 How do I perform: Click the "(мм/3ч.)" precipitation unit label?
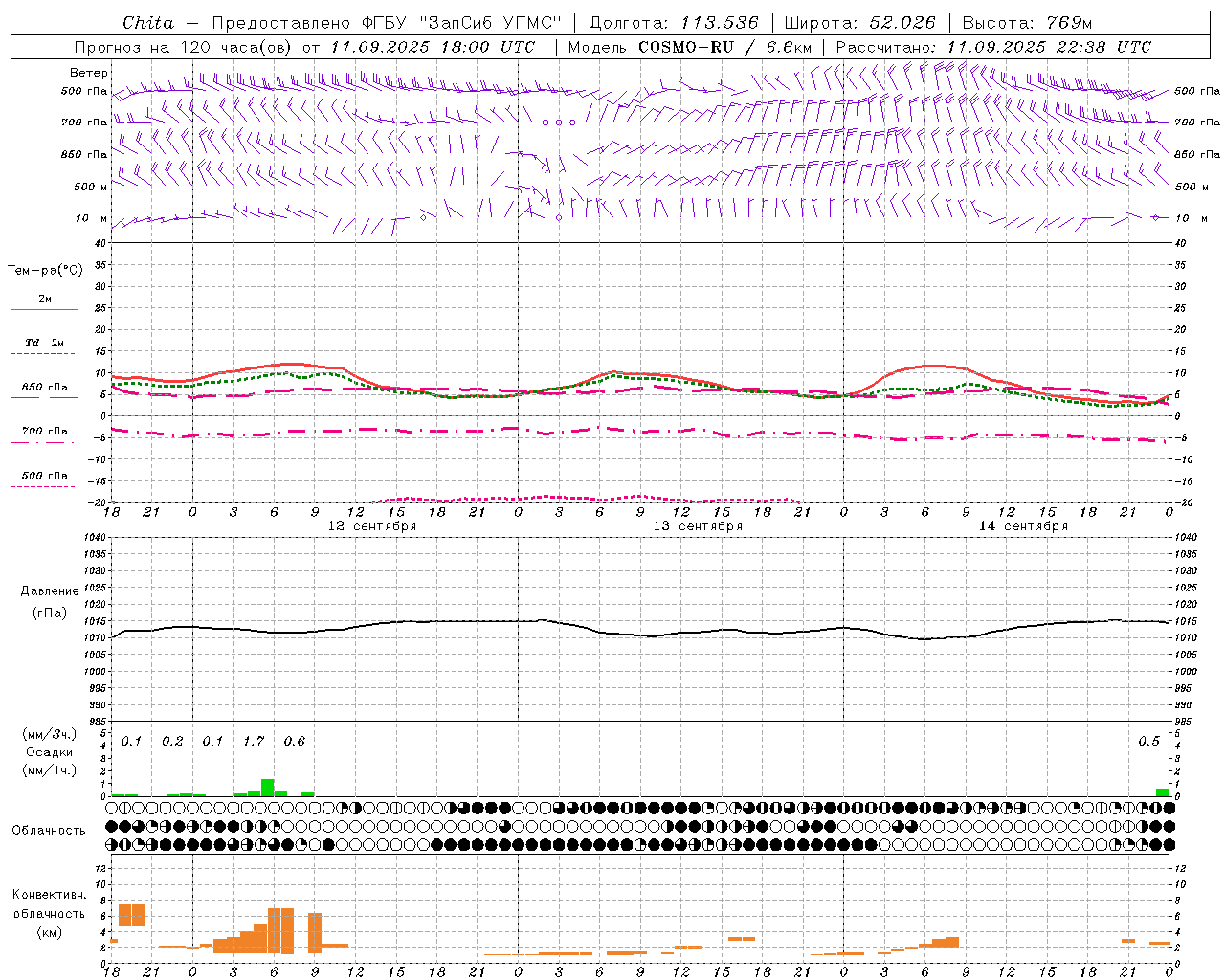click(49, 734)
